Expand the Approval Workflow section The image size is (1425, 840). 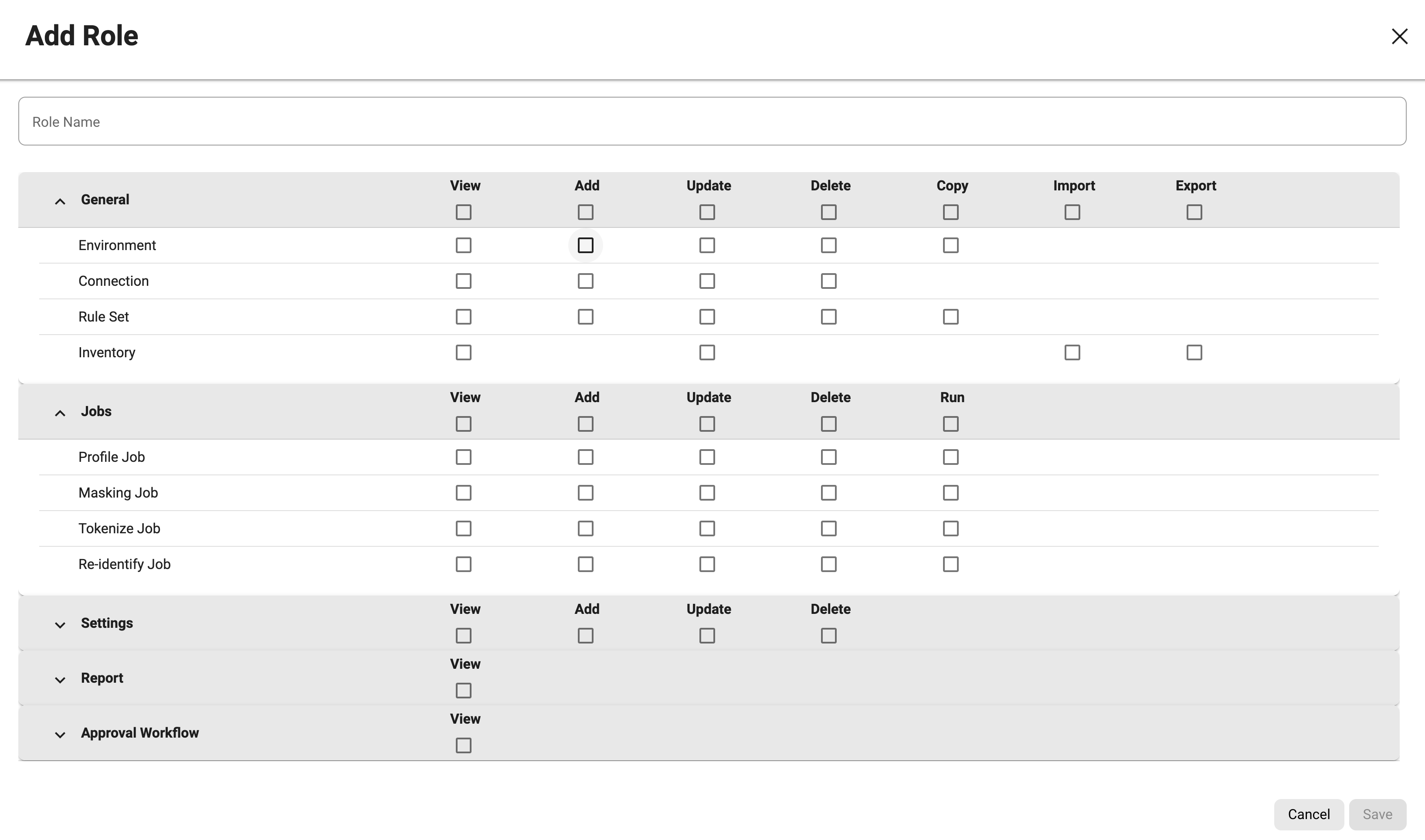60,734
